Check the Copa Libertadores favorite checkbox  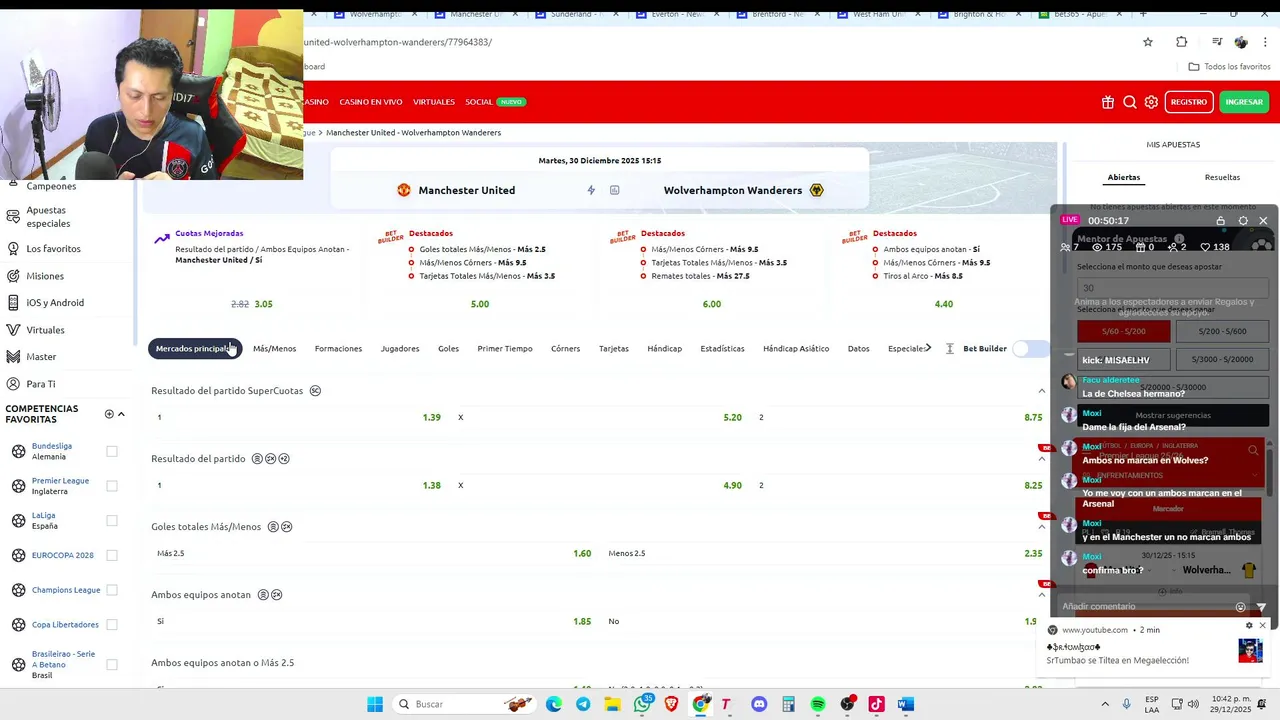[112, 625]
